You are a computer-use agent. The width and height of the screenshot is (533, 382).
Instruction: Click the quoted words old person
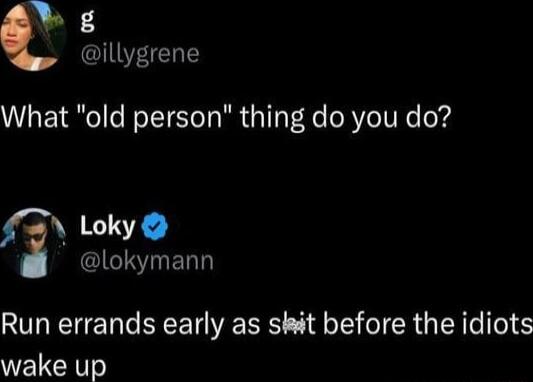click(x=154, y=119)
